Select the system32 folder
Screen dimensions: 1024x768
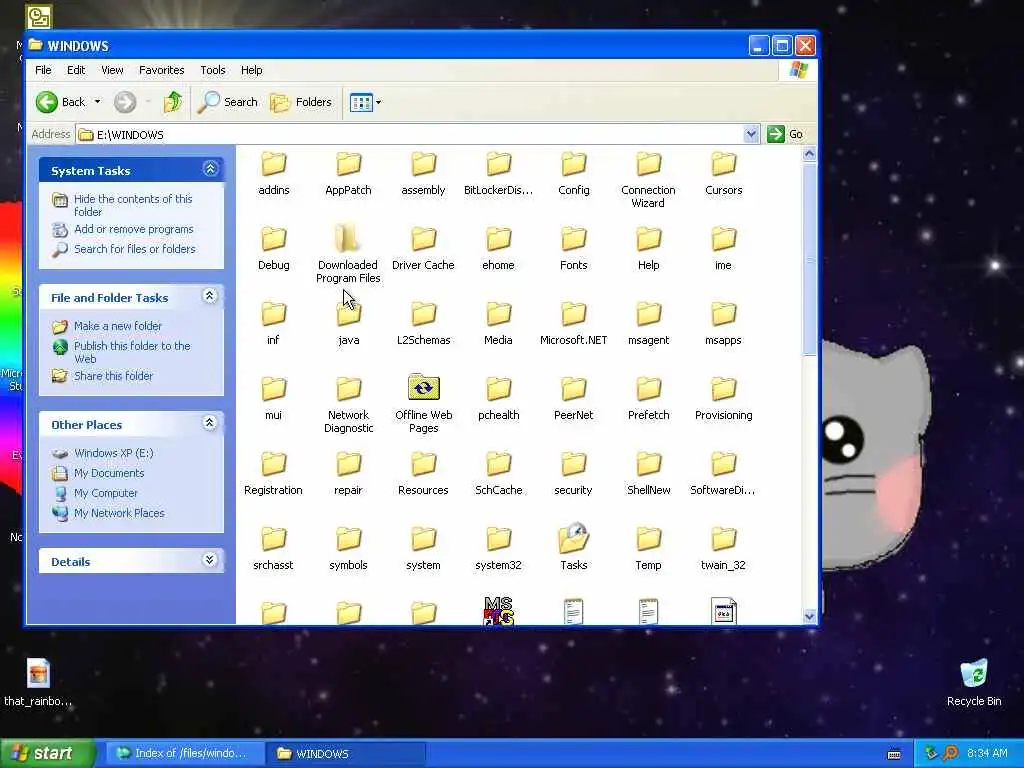click(x=498, y=549)
